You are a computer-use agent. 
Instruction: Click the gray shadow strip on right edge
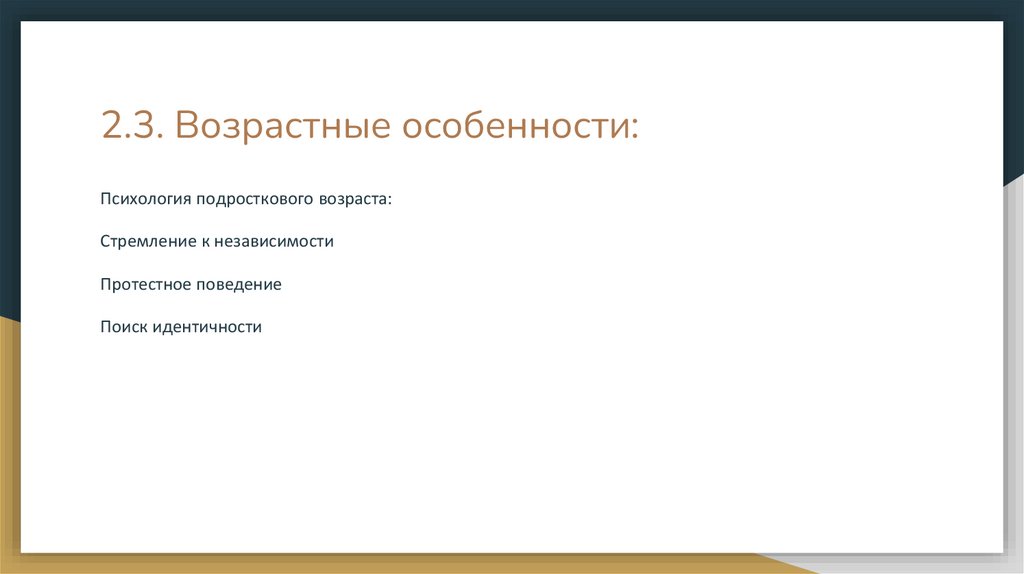point(1014,366)
